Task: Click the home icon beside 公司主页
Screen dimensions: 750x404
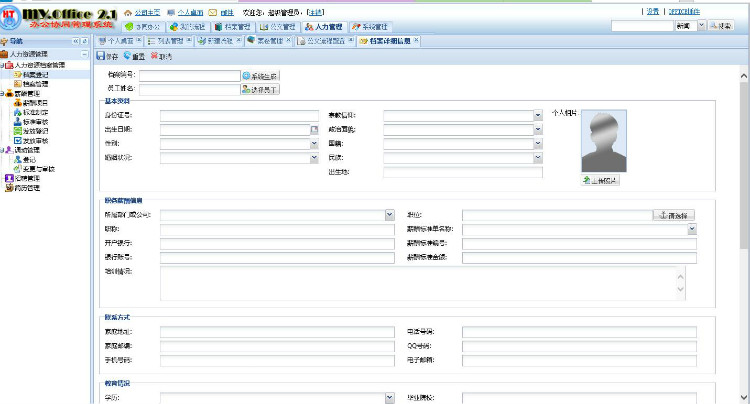Action: [x=128, y=13]
